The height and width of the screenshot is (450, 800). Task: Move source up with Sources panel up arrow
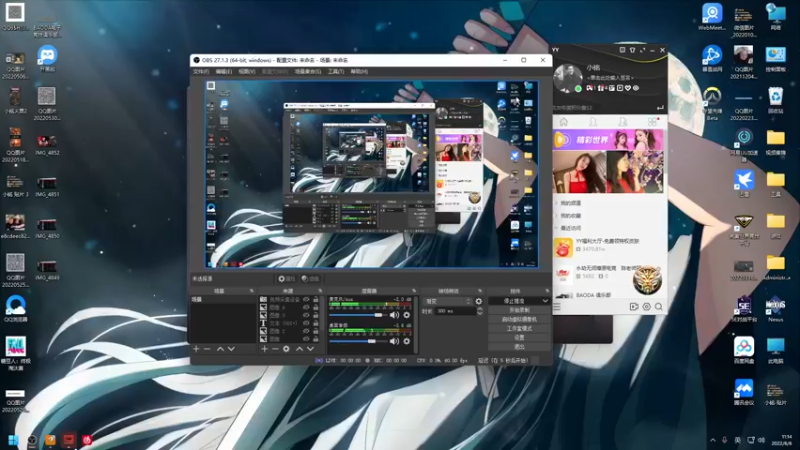299,349
